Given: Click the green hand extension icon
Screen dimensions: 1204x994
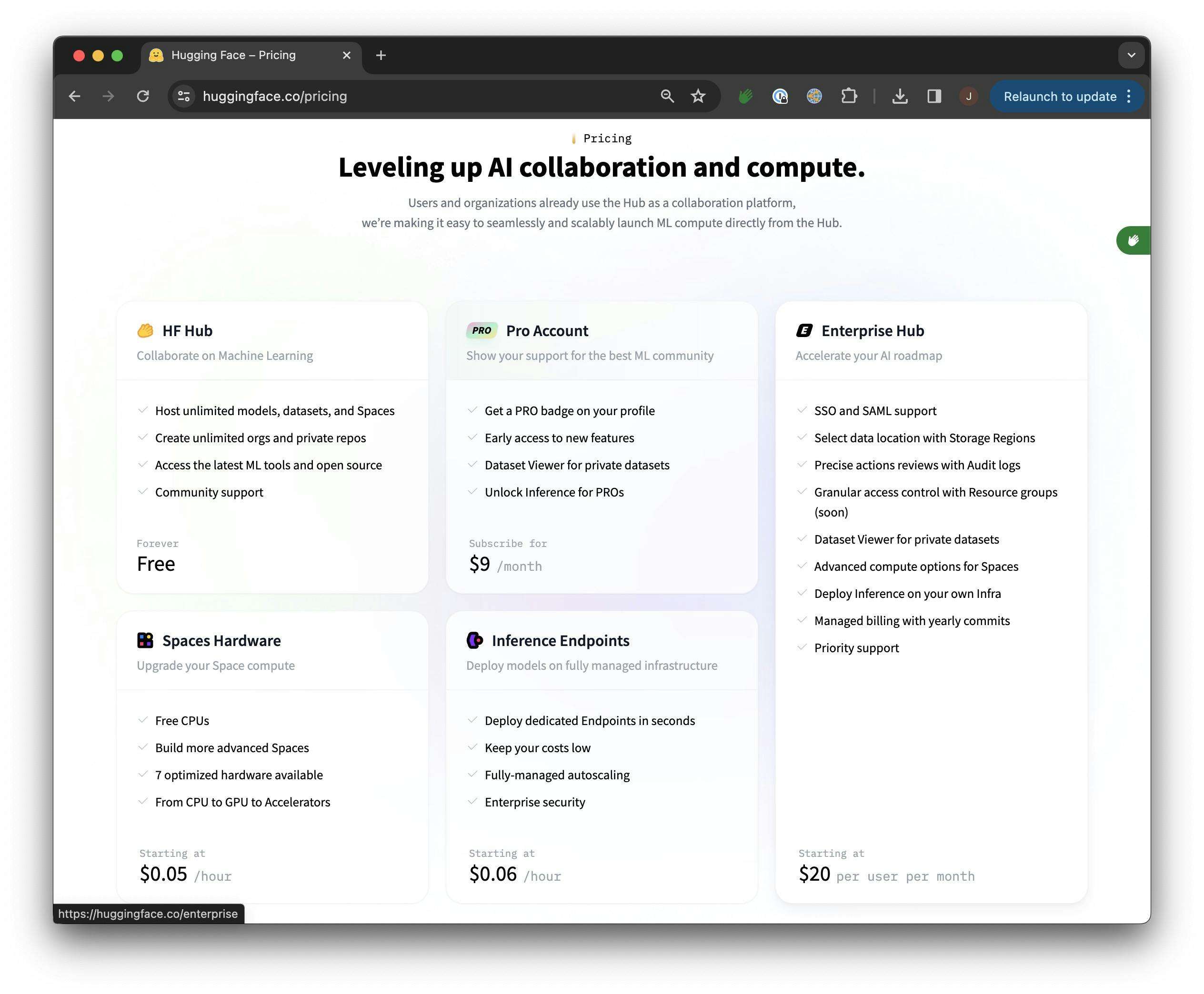Looking at the screenshot, I should coord(745,96).
